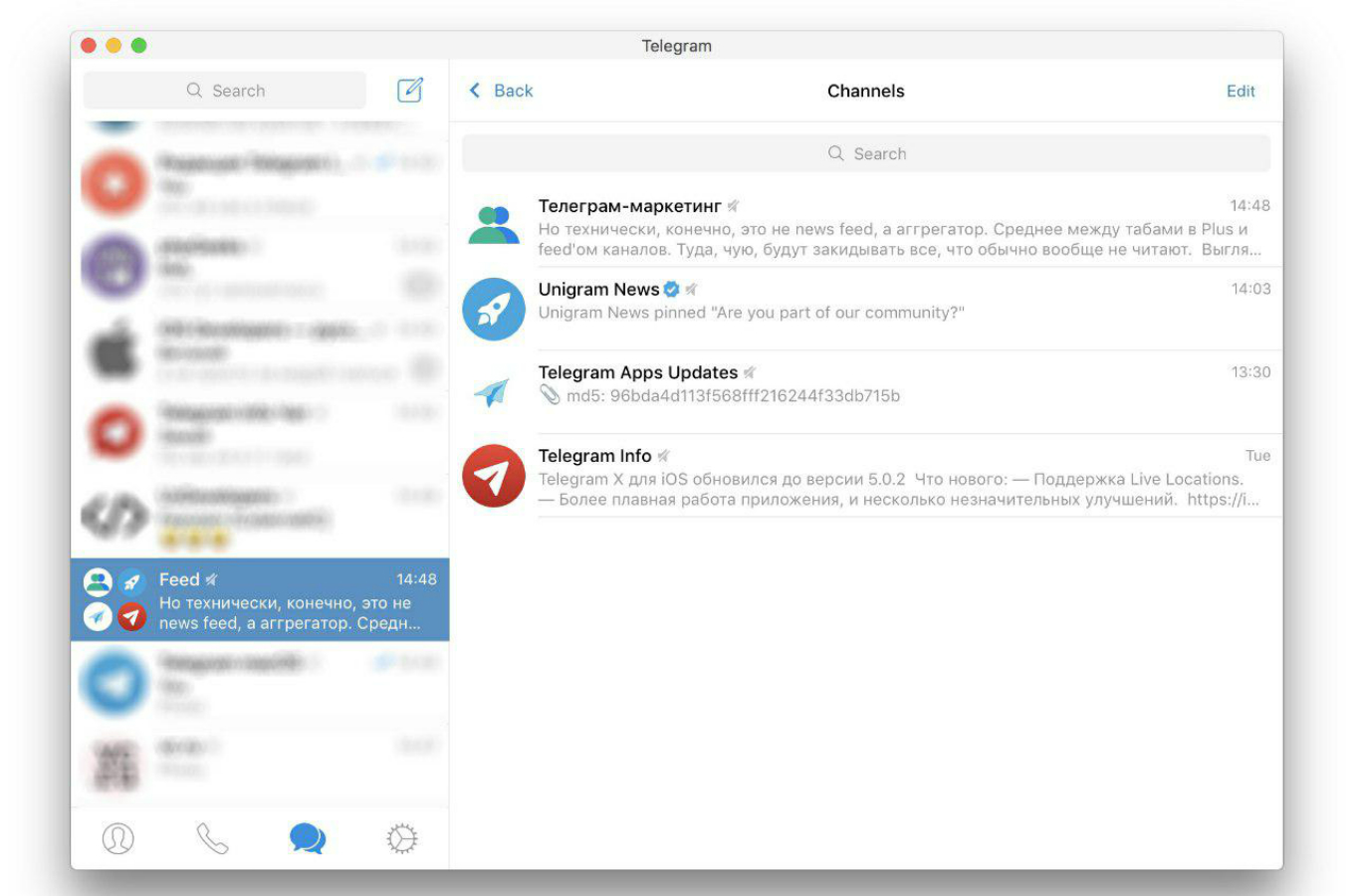
Task: Click Телеграм-маркетинг channel avatar
Action: click(x=494, y=226)
